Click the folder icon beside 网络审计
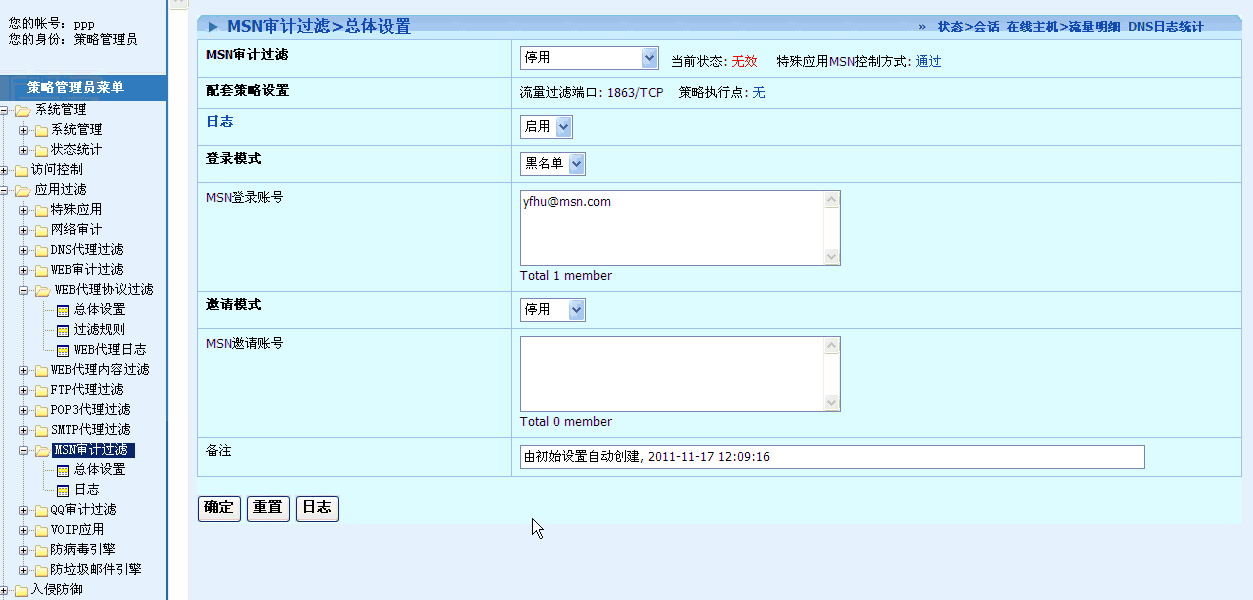The width and height of the screenshot is (1253, 600). [x=41, y=230]
